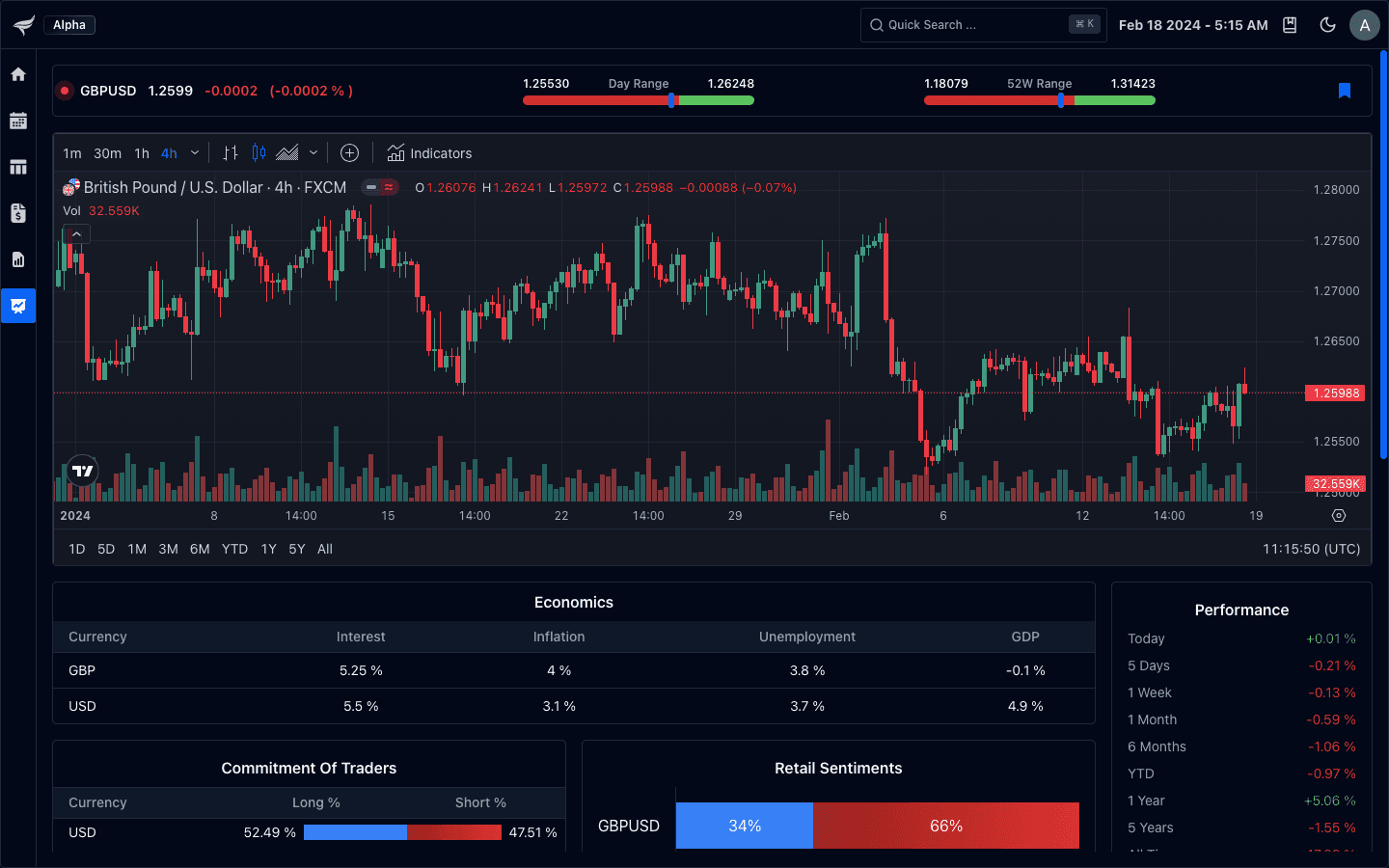The width and height of the screenshot is (1389, 868).
Task: Set chart range to 1D
Action: (77, 549)
